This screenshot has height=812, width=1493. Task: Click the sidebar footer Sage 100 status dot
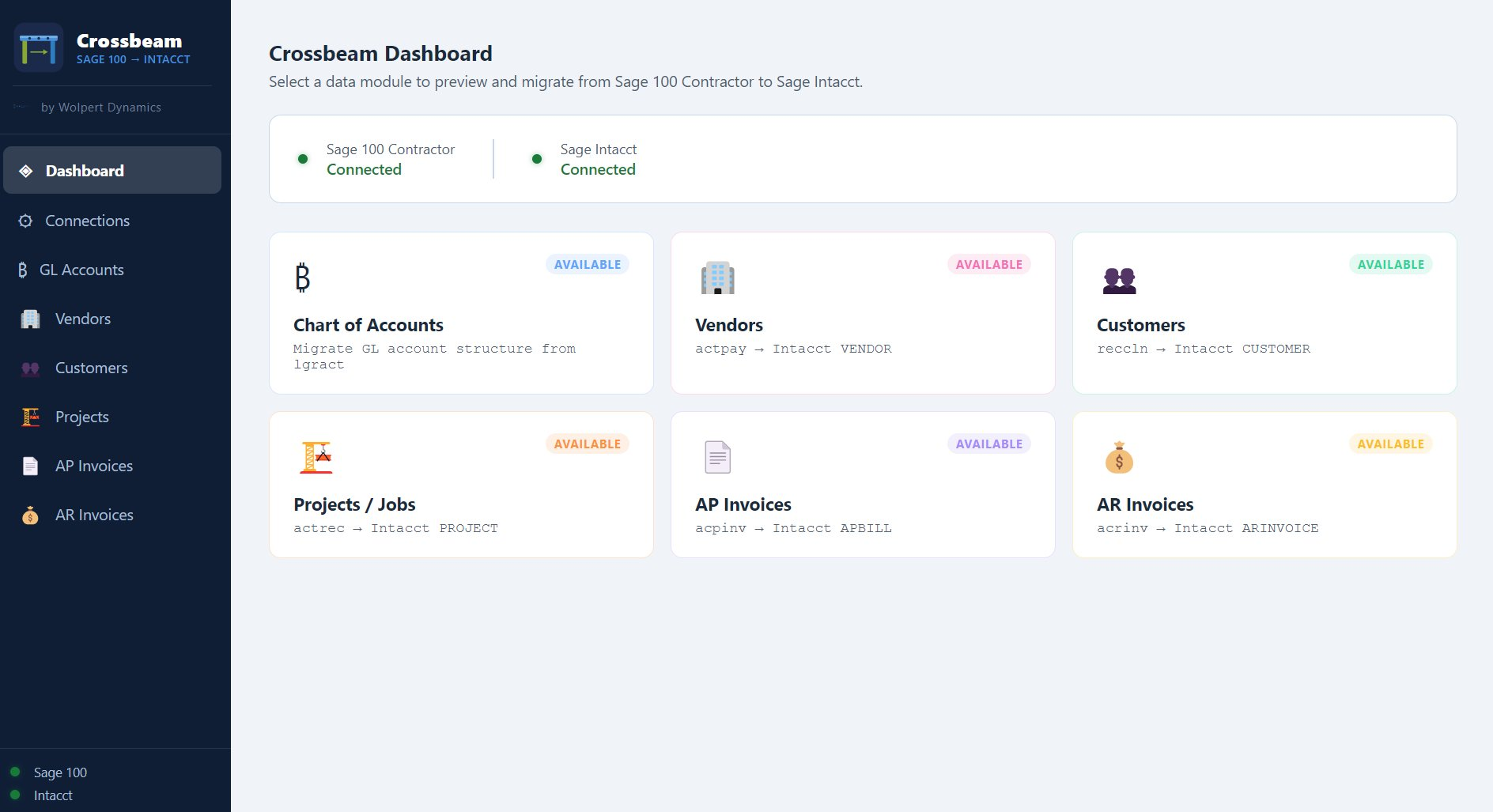point(15,772)
